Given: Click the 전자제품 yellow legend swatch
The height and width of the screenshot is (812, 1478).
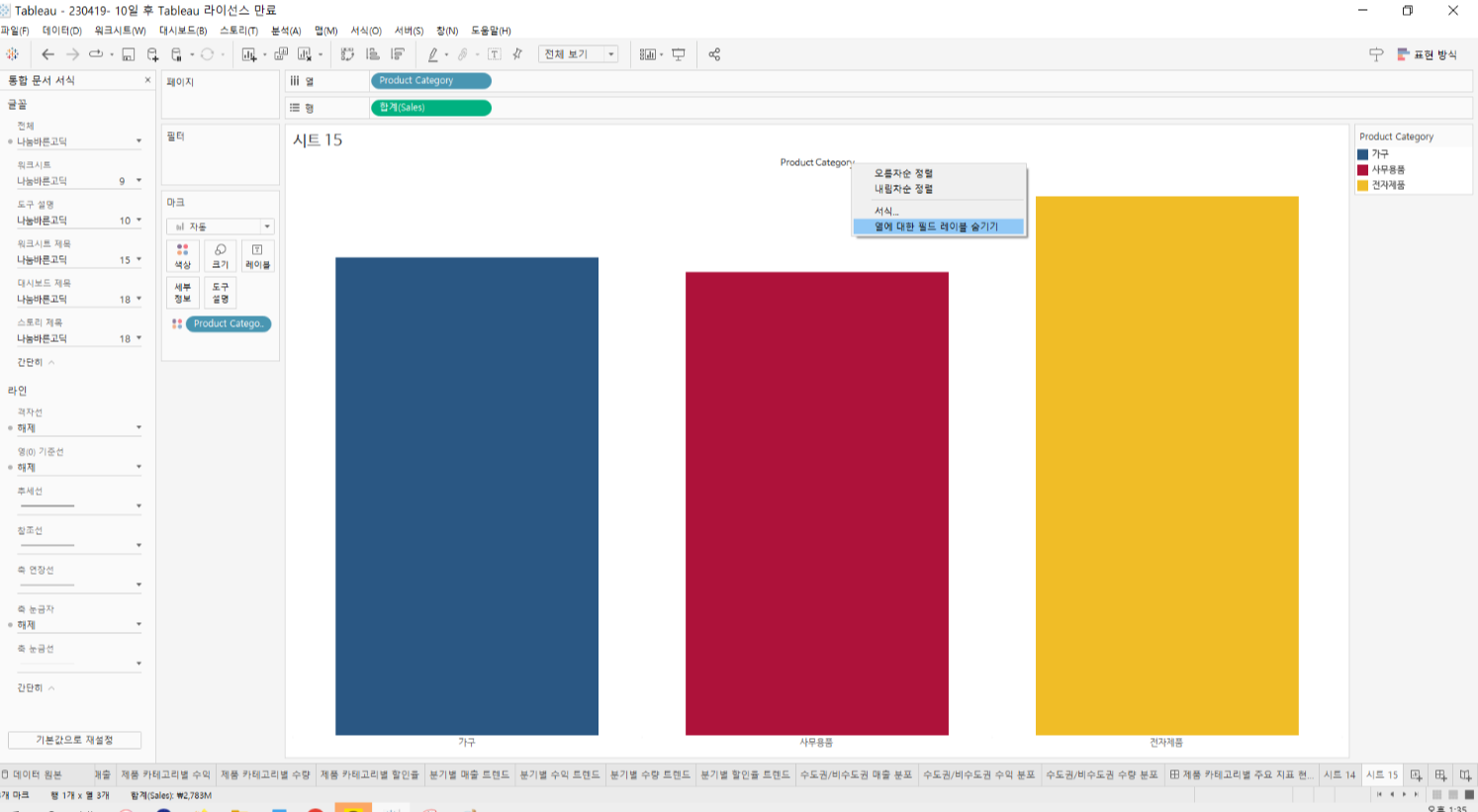Looking at the screenshot, I should pyautogui.click(x=1362, y=185).
